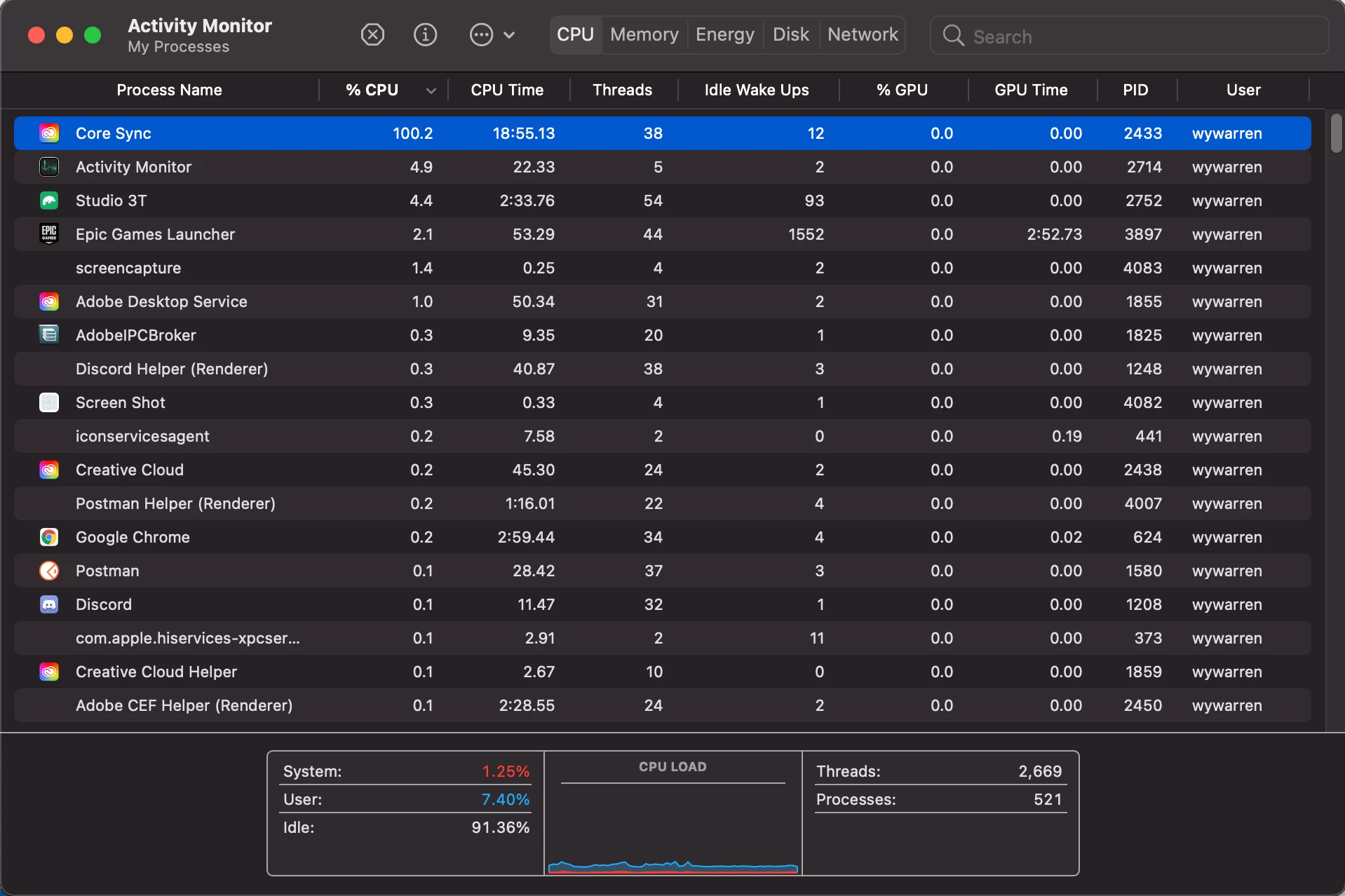This screenshot has height=896, width=1345.
Task: Click the process info (i) icon
Action: (x=425, y=34)
